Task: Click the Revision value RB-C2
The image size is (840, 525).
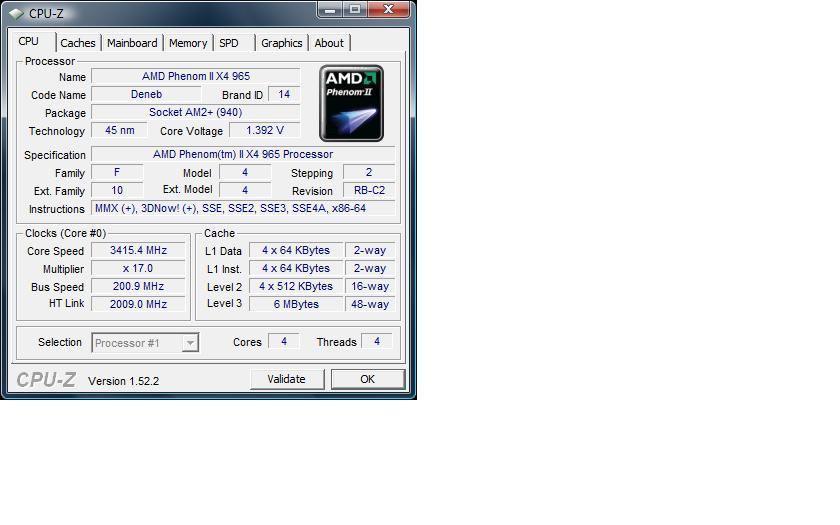Action: (369, 190)
